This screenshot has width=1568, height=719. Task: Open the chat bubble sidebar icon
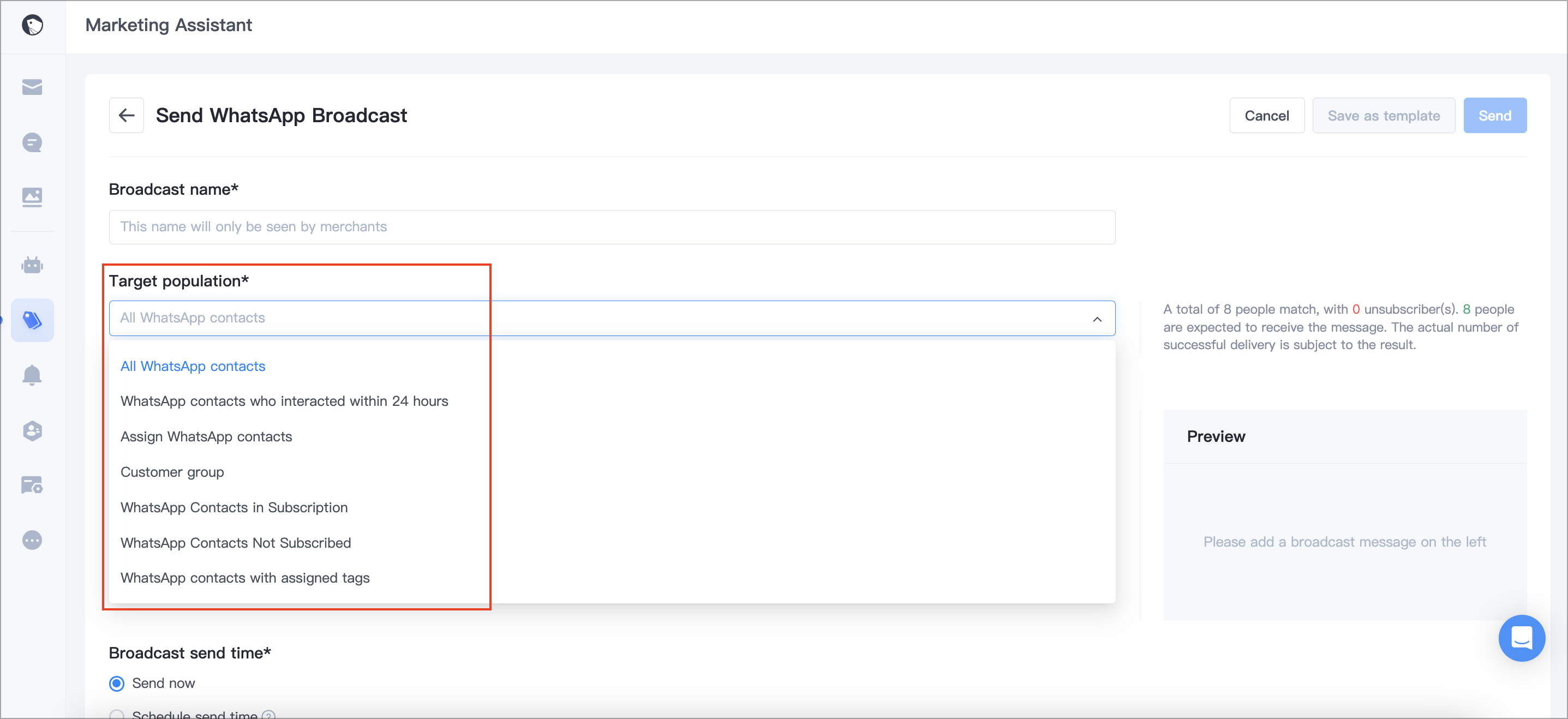pos(32,142)
